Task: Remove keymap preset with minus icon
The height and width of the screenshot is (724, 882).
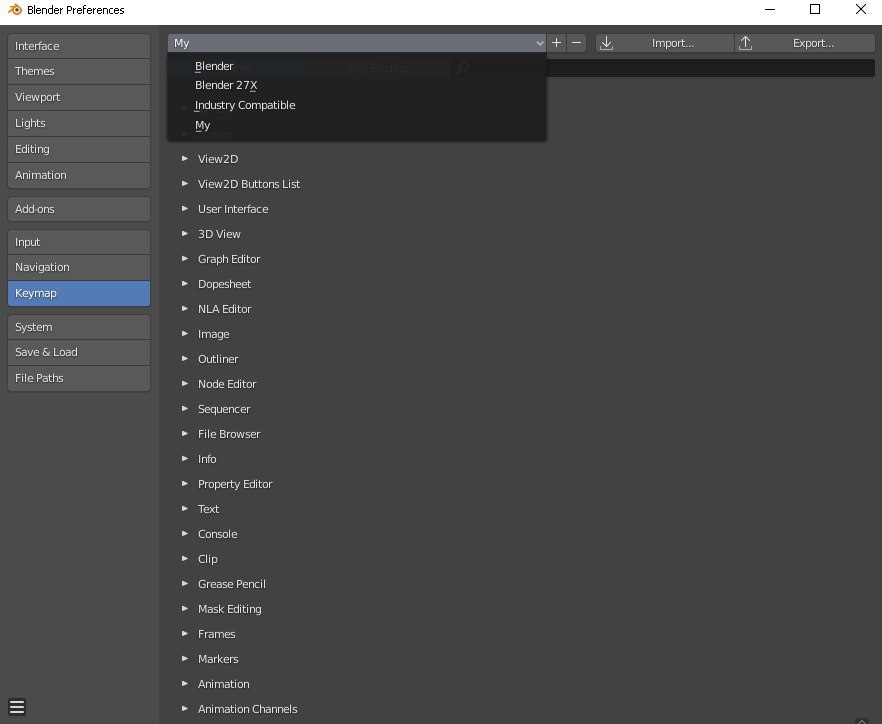Action: [576, 43]
